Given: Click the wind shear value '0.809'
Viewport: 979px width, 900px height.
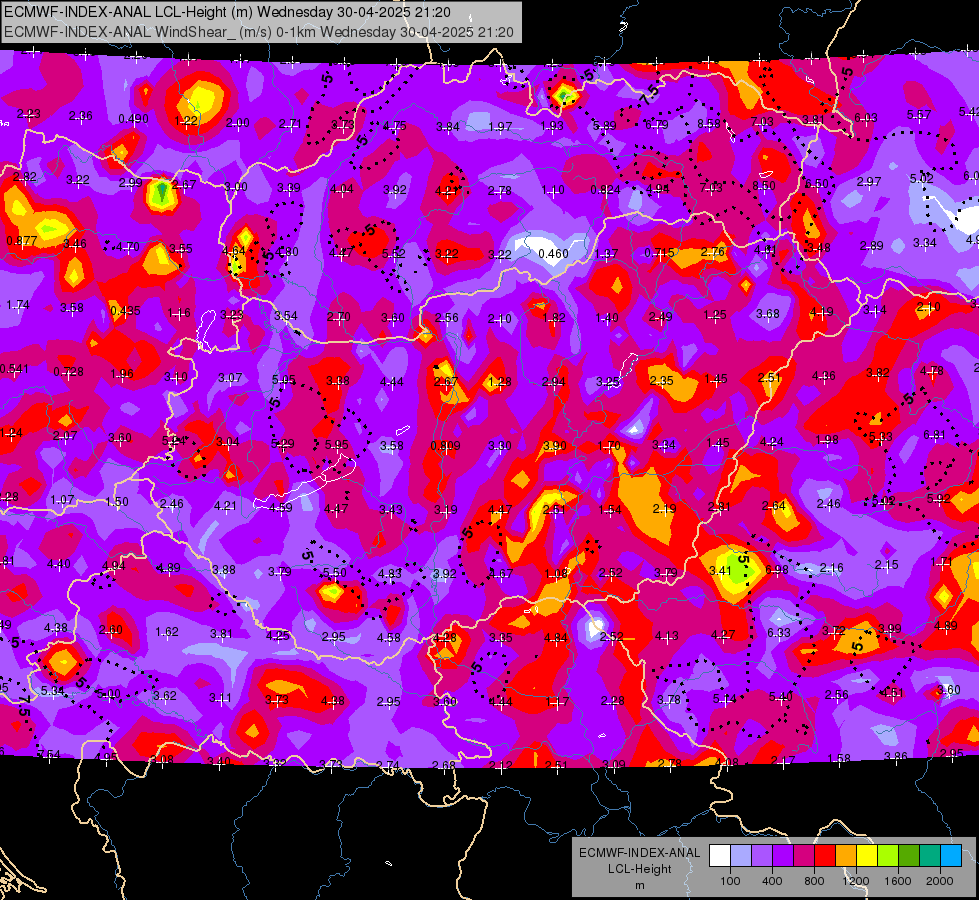Looking at the screenshot, I should 445,445.
